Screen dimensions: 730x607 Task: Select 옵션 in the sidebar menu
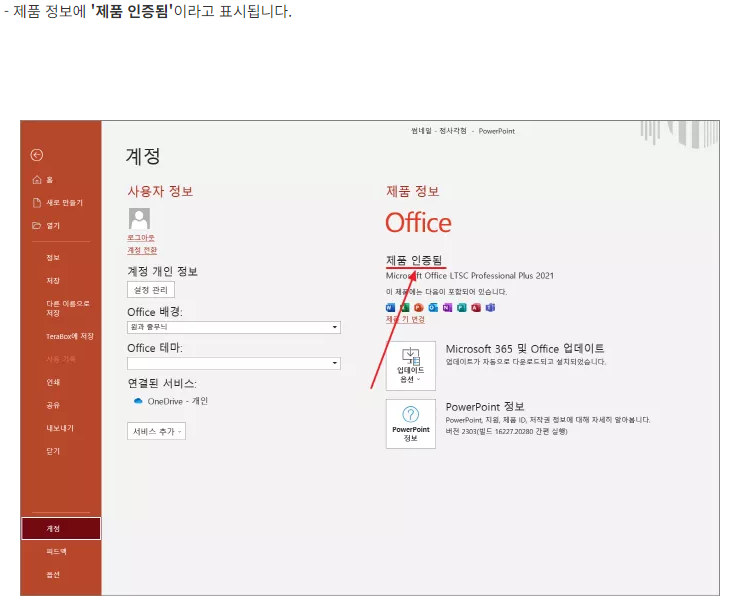point(53,575)
